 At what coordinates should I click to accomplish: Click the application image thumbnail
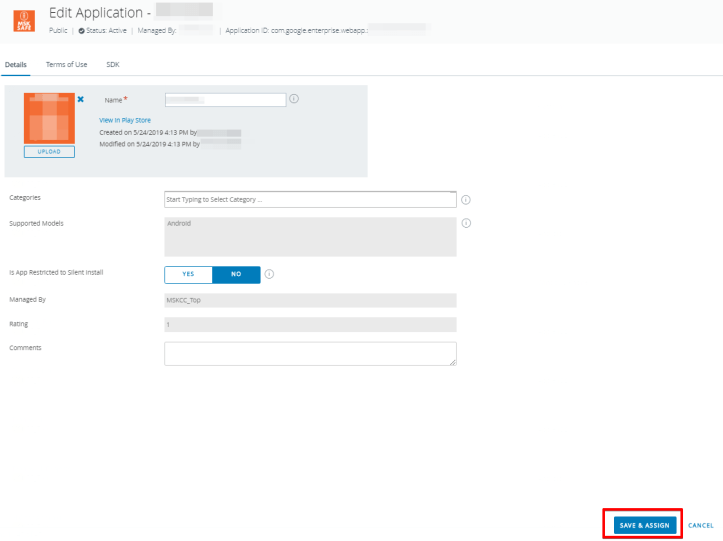(x=49, y=118)
